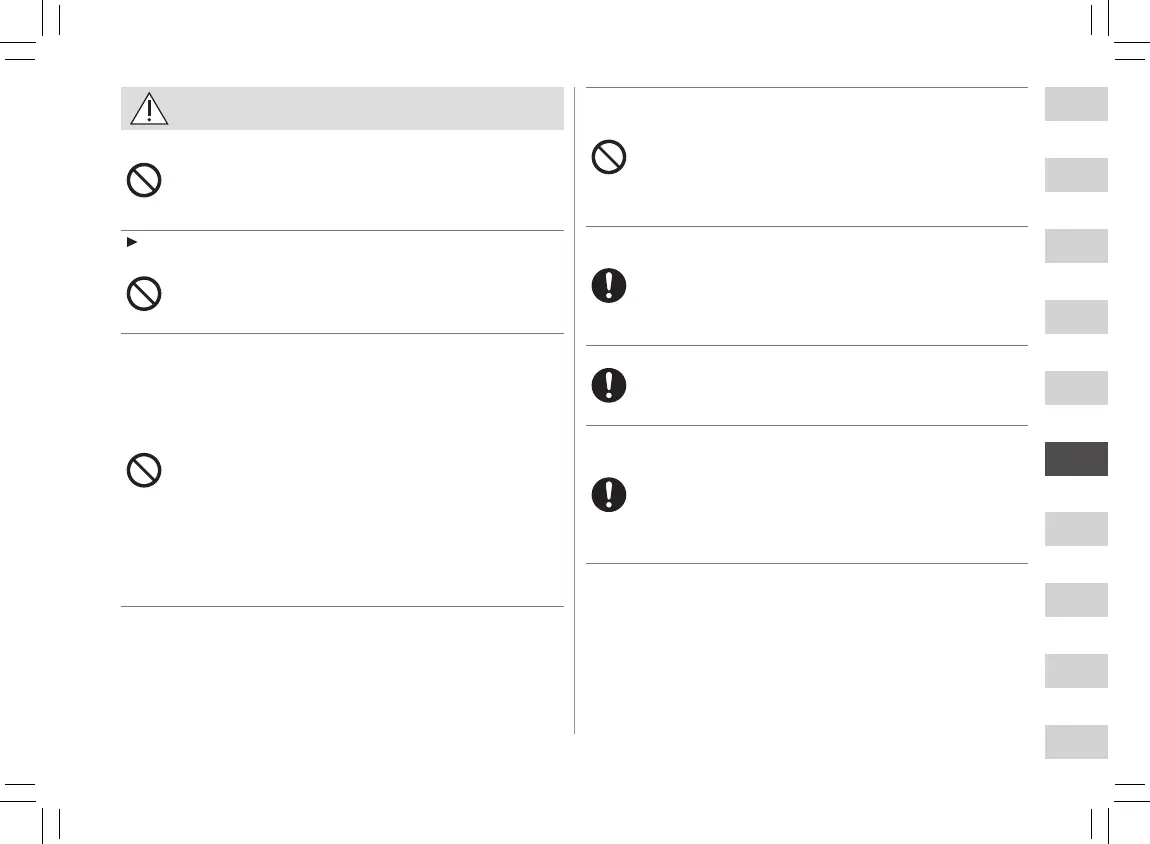Open the fourth gray side tab from top
This screenshot has height=844, width=1150.
[x=1076, y=317]
